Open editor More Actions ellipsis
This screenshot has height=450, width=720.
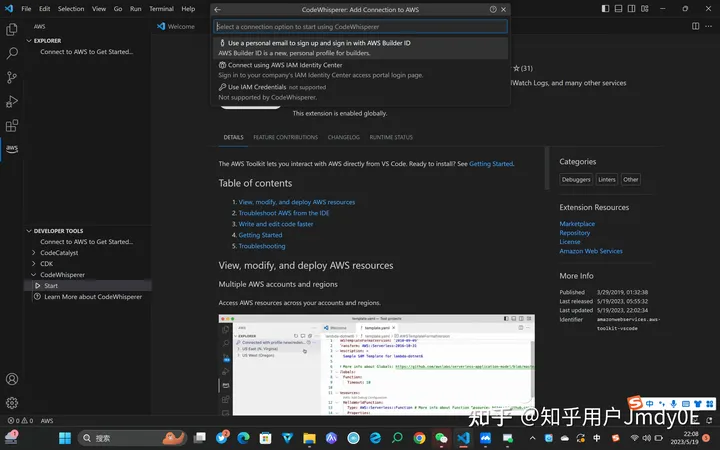708,26
